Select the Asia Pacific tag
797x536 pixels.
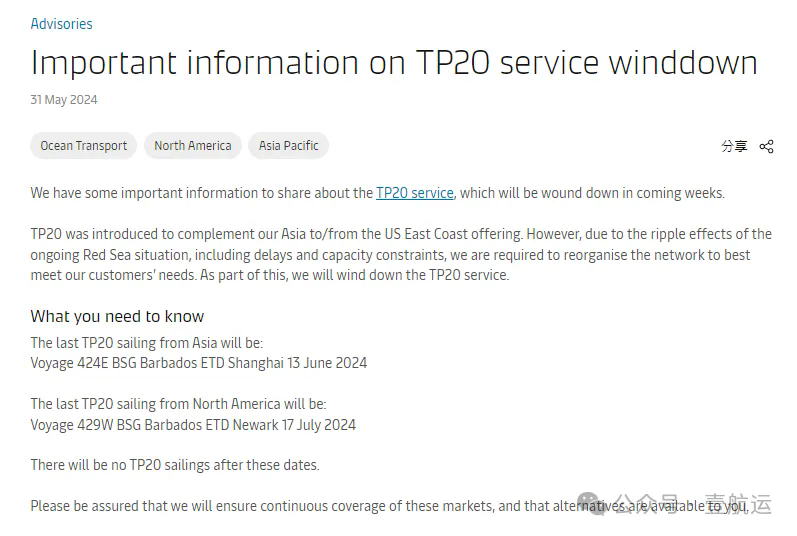(x=288, y=146)
